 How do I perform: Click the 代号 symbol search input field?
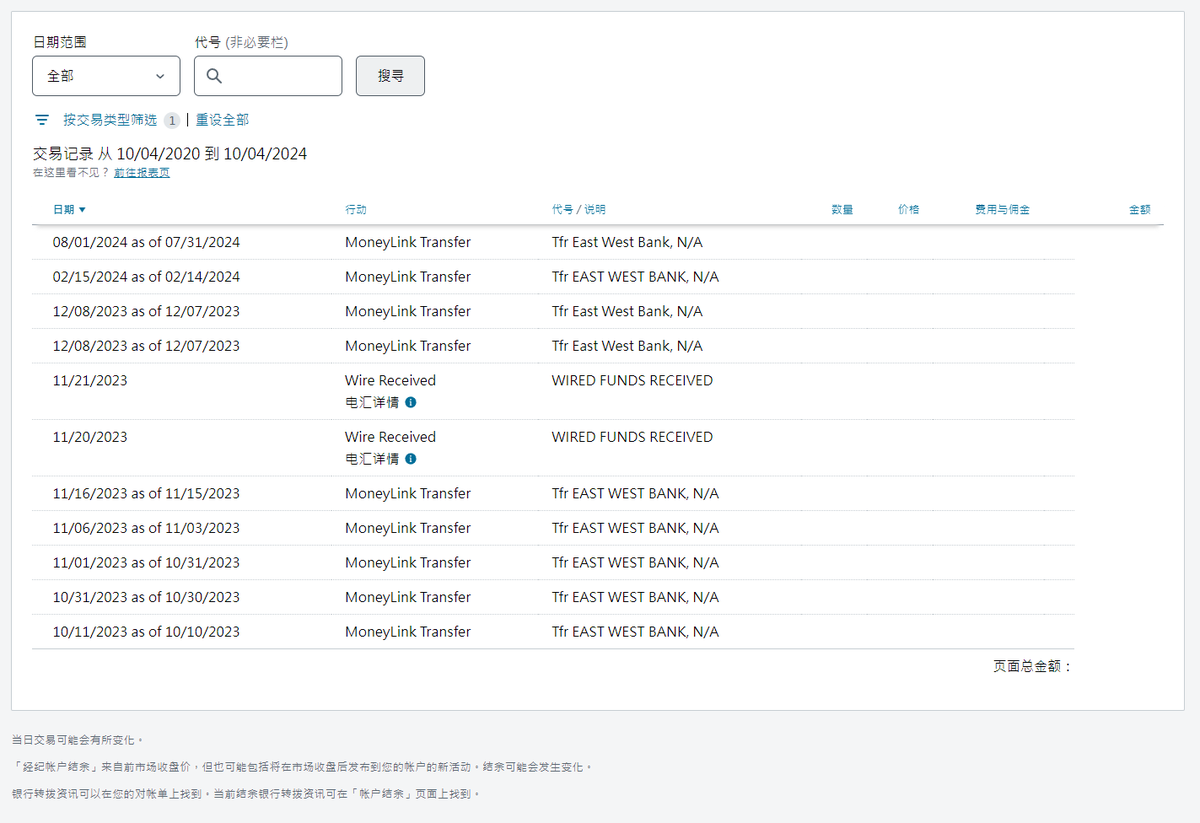[x=268, y=76]
